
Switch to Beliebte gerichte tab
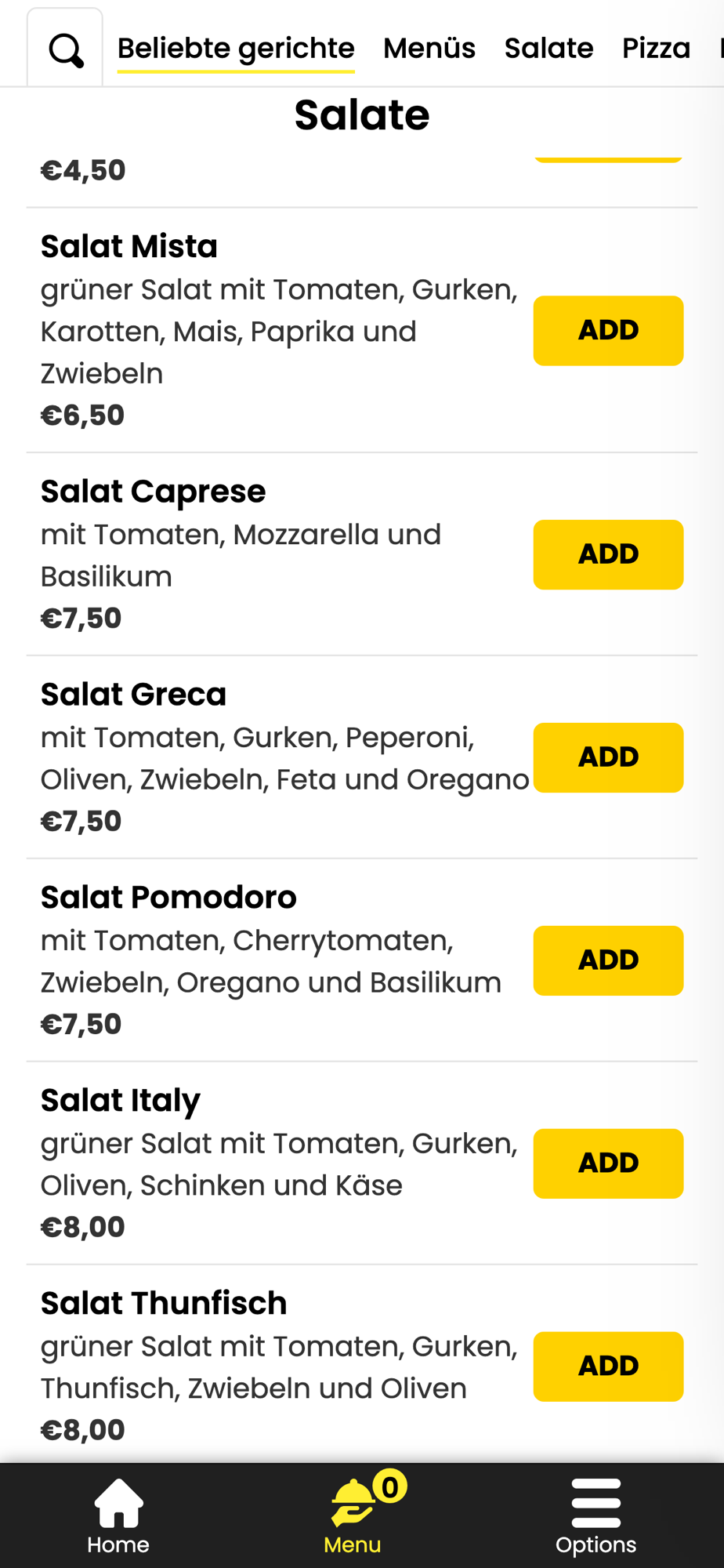tap(236, 49)
